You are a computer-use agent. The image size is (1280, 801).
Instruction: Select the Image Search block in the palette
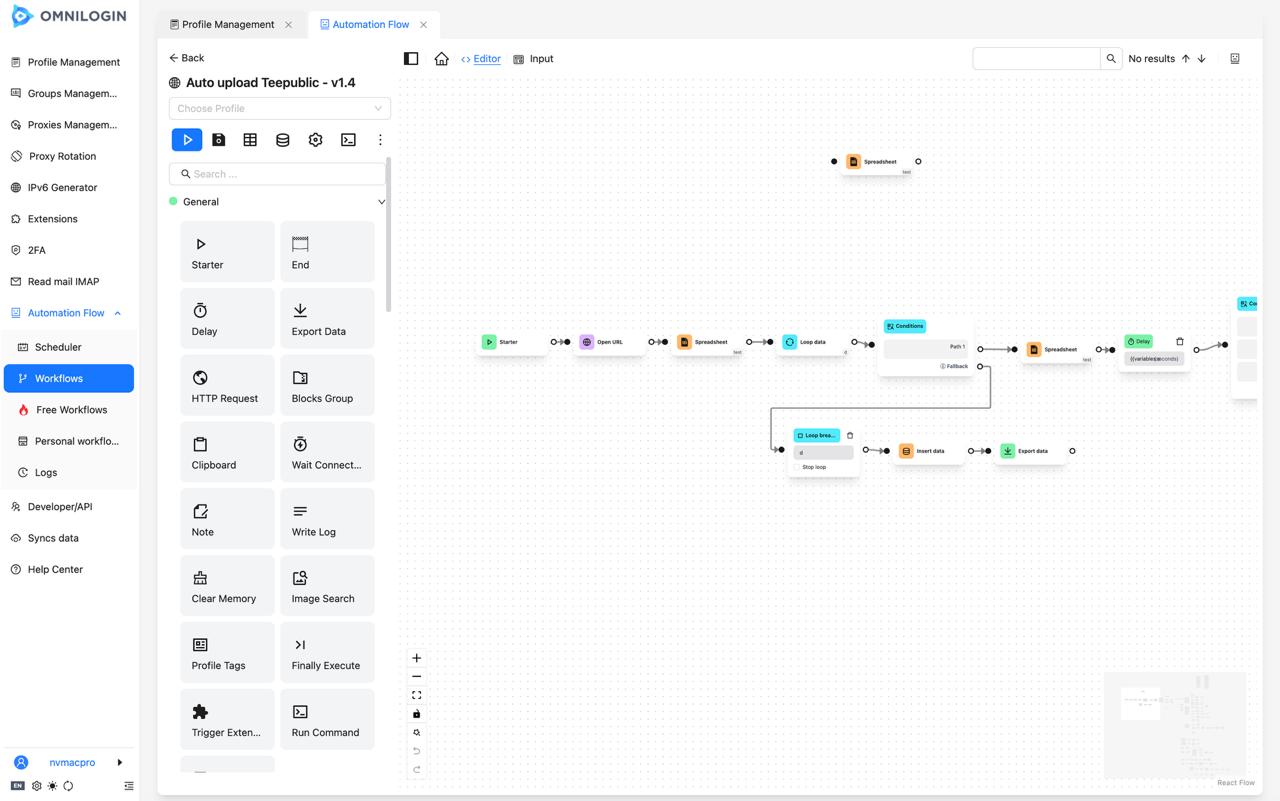click(327, 586)
